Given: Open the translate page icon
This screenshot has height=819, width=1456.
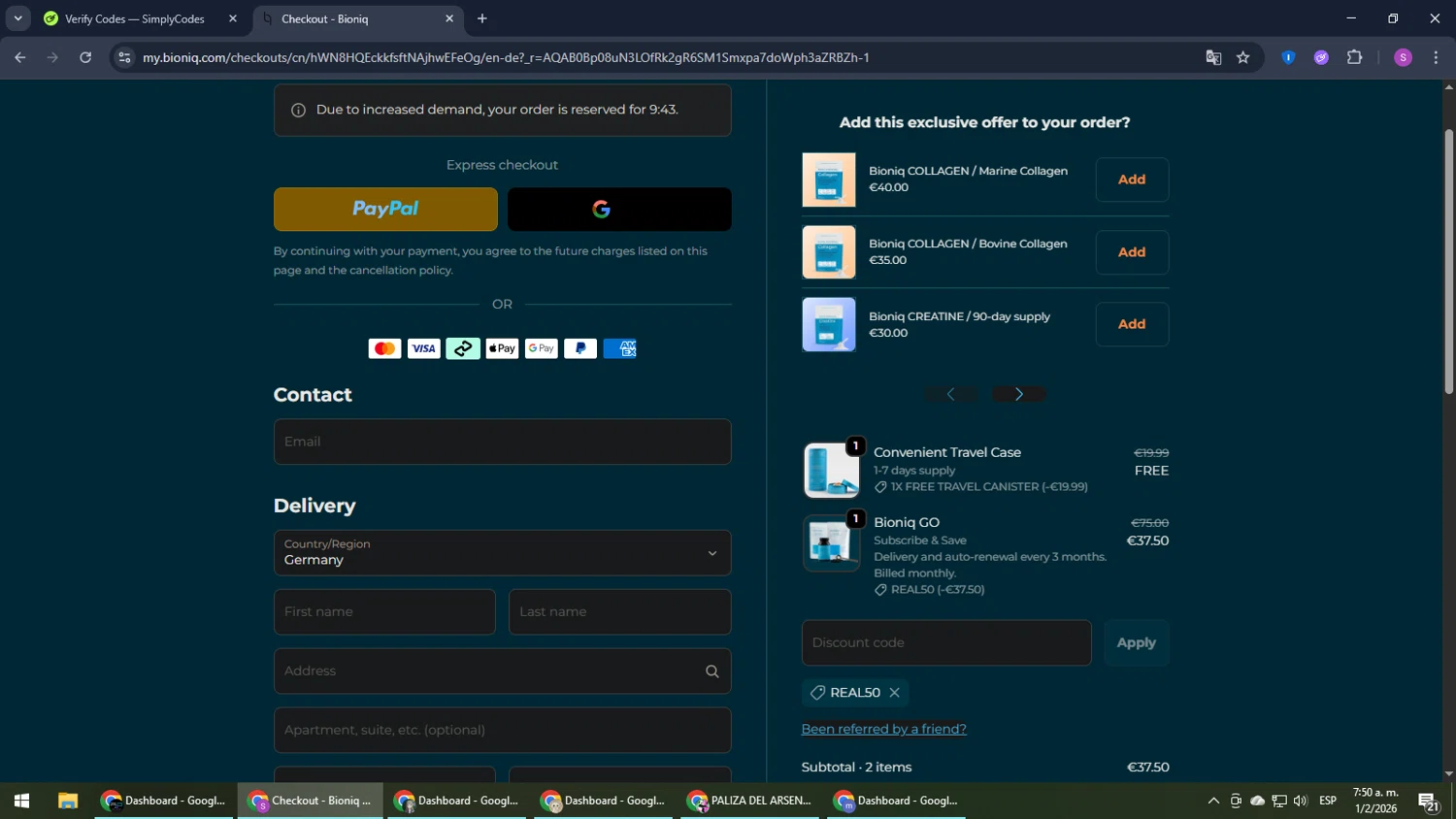Looking at the screenshot, I should tap(1213, 57).
